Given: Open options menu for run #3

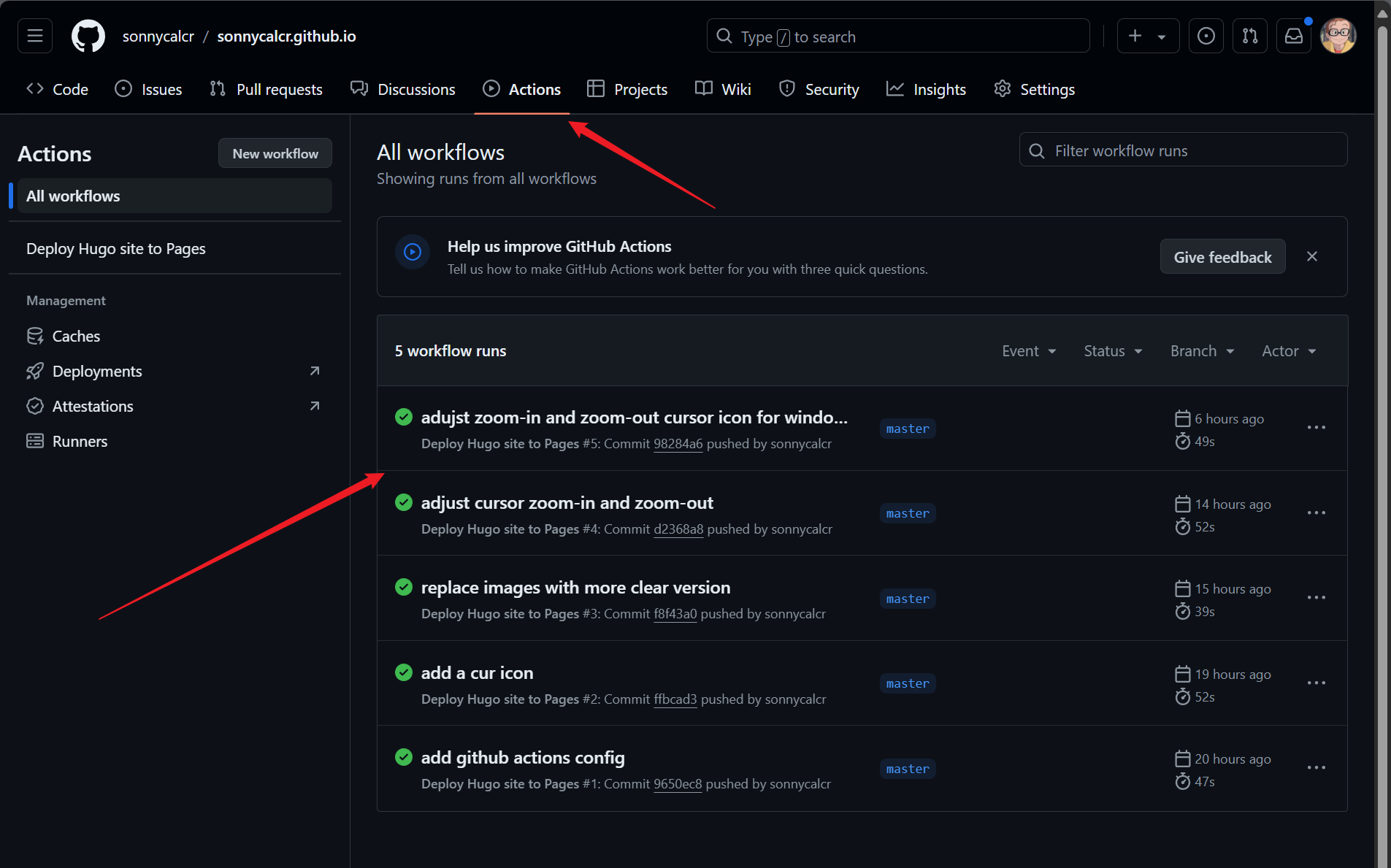Looking at the screenshot, I should click(x=1316, y=597).
